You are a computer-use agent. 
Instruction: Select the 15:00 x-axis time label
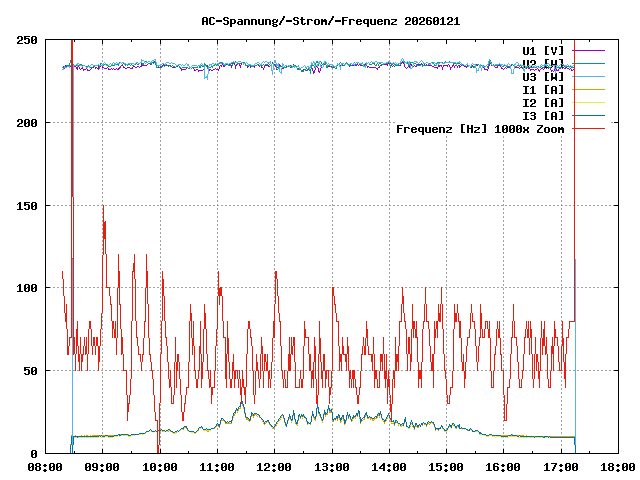(446, 467)
